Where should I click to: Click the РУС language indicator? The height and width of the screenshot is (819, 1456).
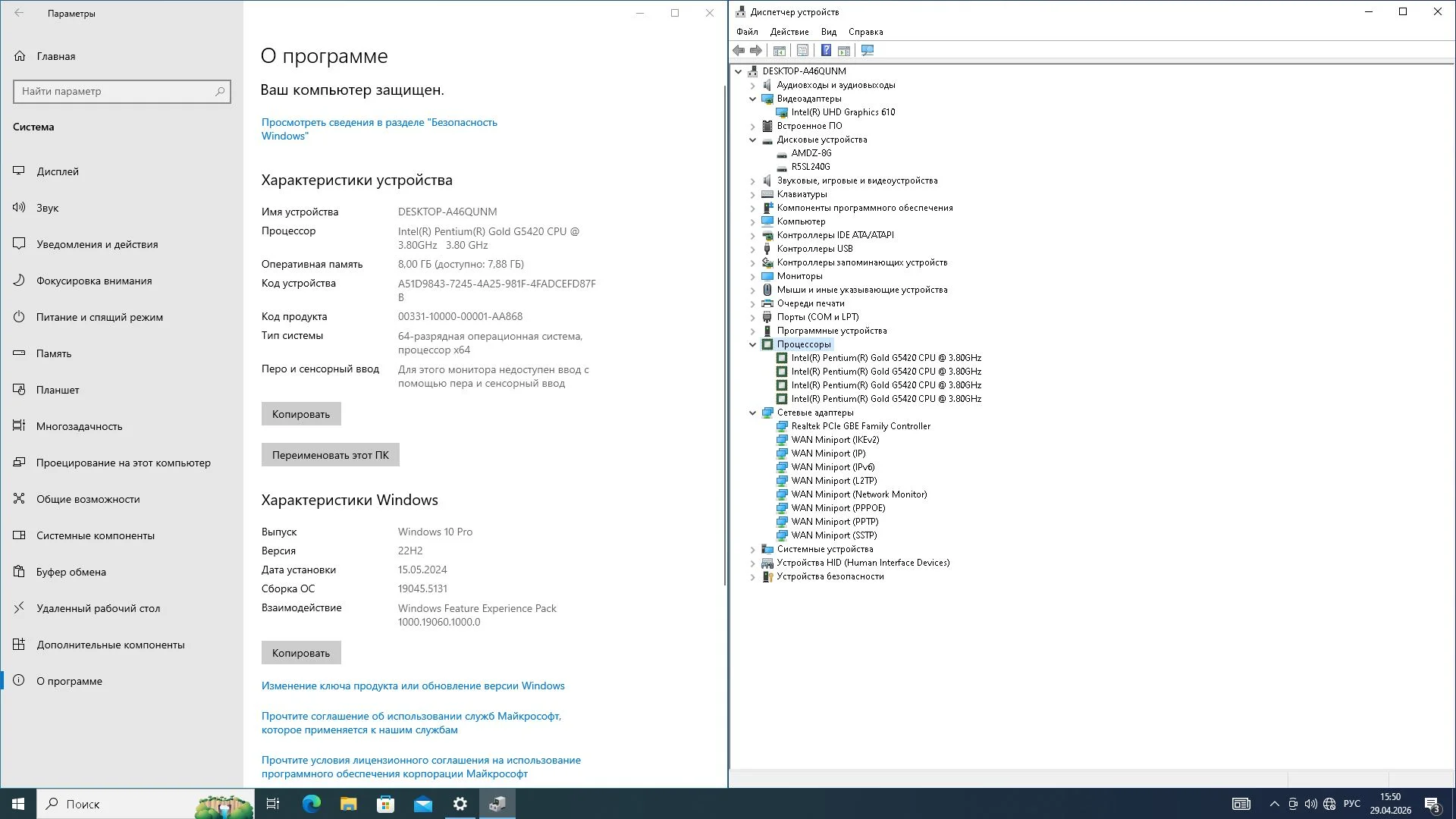click(1351, 804)
